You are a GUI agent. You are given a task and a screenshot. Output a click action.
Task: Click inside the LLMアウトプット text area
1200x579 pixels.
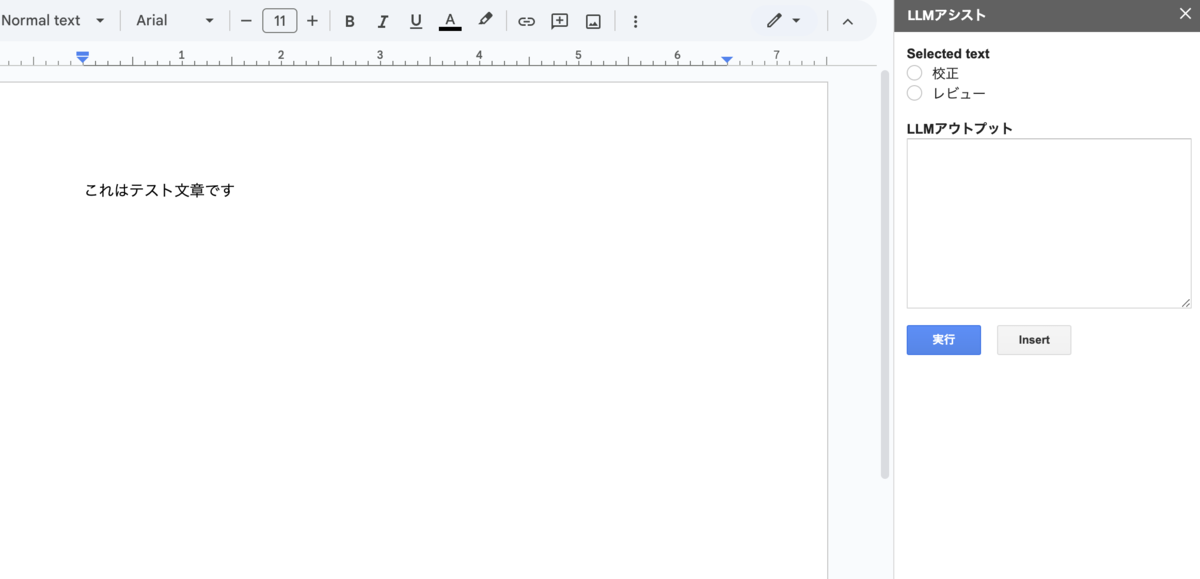click(x=1049, y=223)
